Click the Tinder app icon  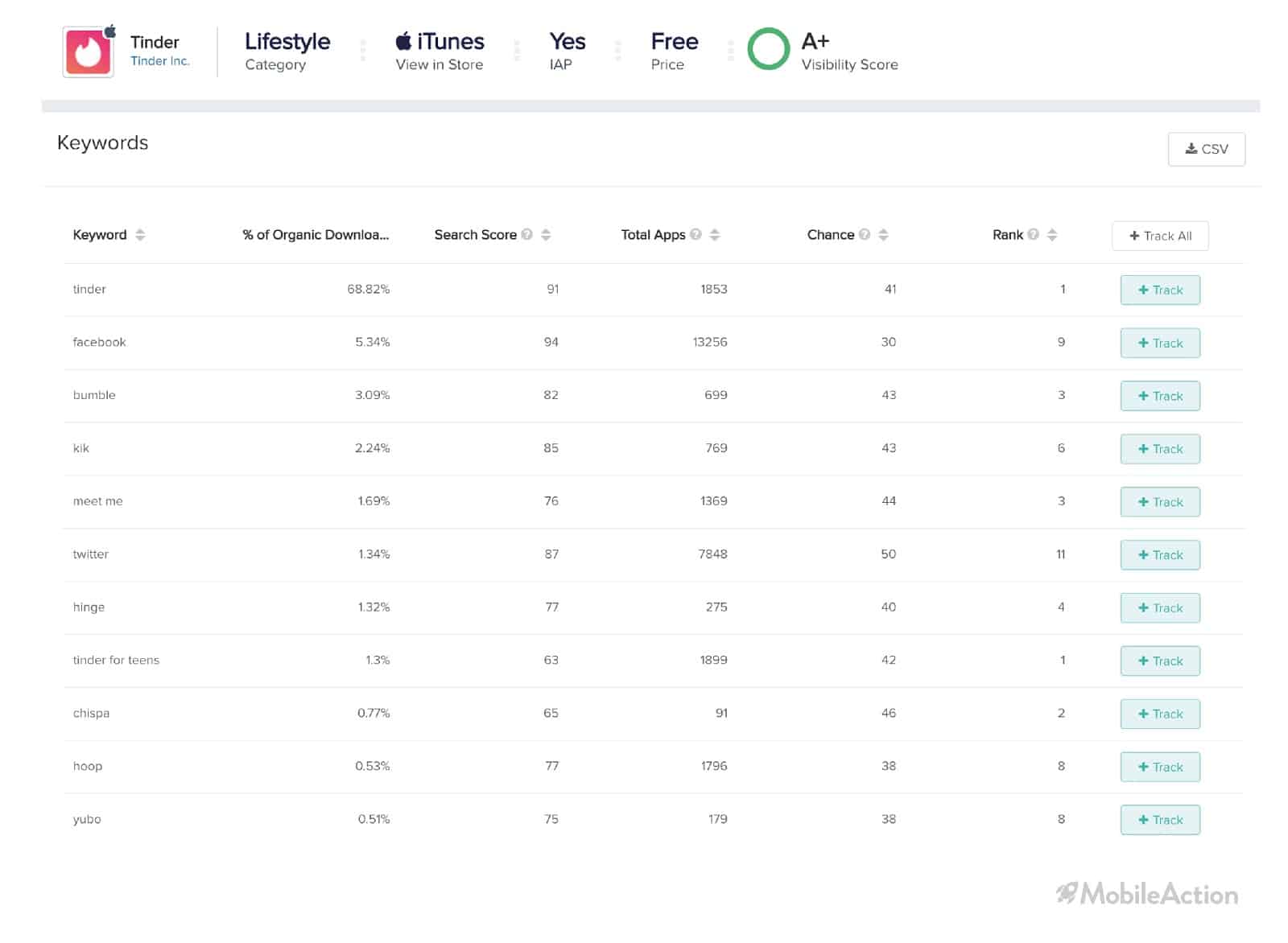click(x=89, y=51)
